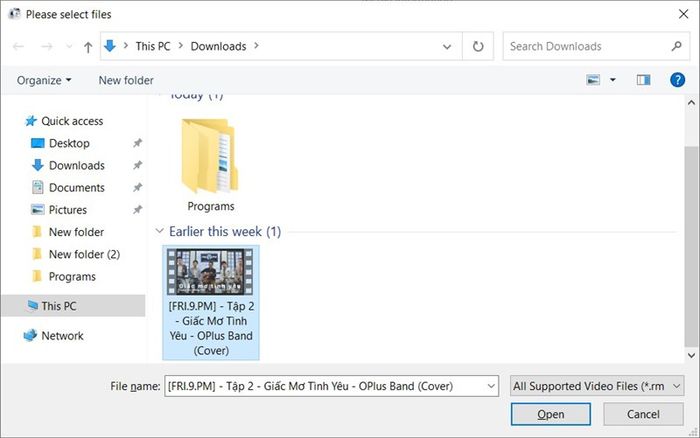The height and width of the screenshot is (438, 700).
Task: Open the File name dropdown arrow
Action: 491,386
